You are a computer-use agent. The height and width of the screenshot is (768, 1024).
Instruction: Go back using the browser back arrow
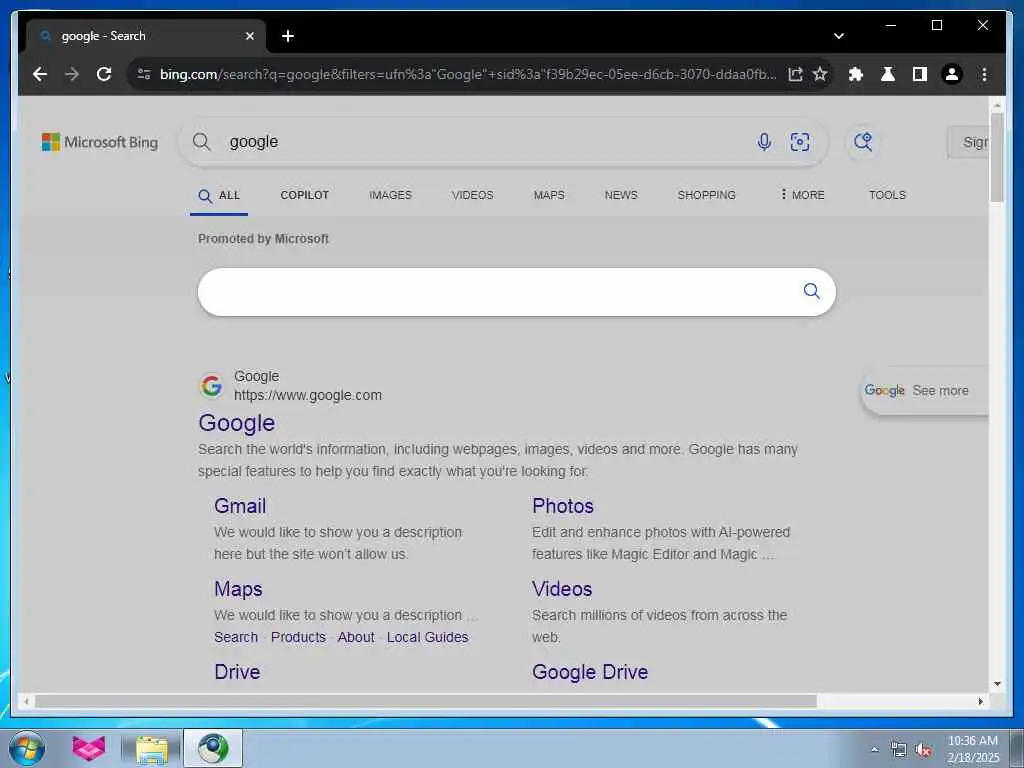[x=40, y=74]
